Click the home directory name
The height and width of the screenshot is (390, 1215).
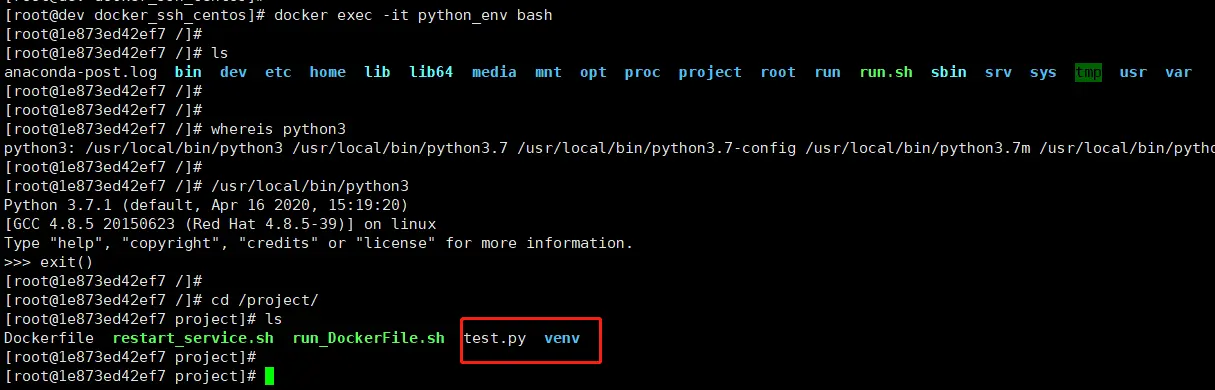coord(327,72)
